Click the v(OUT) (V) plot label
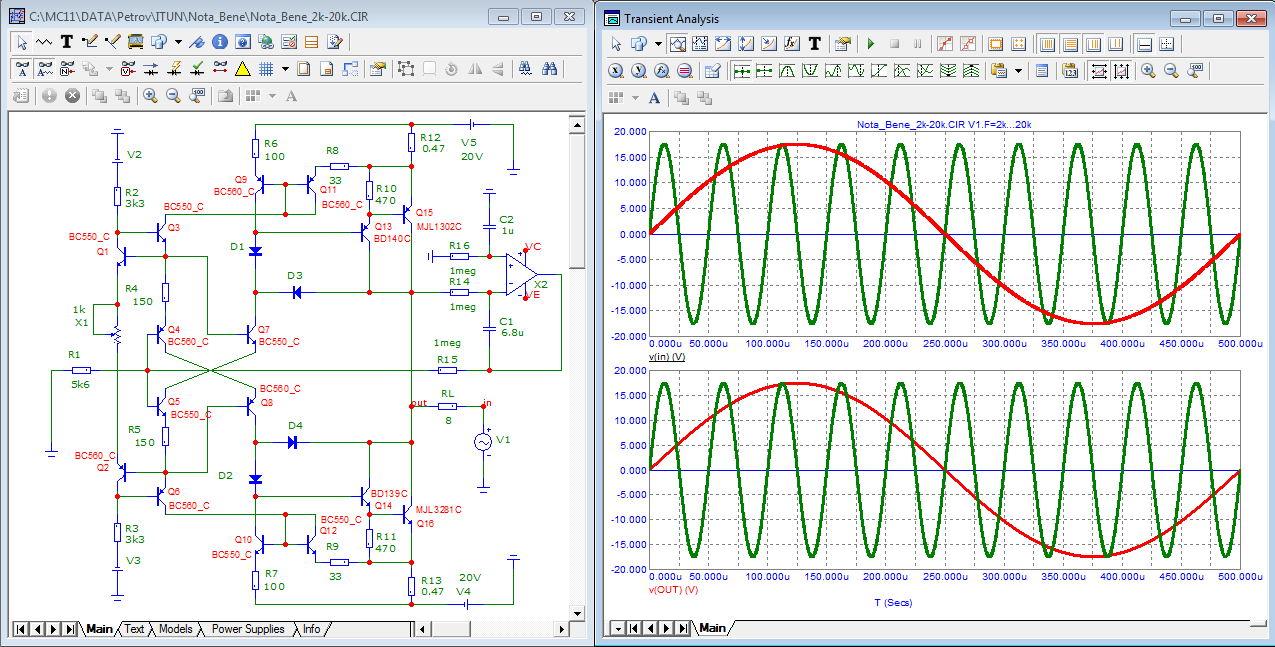Viewport: 1275px width, 647px height. [674, 590]
